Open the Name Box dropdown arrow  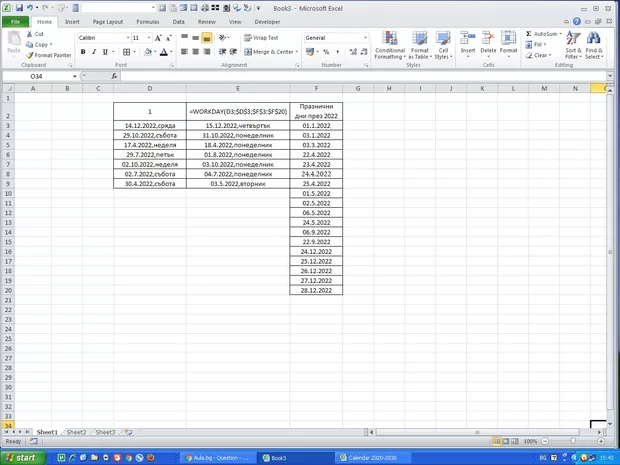74,76
